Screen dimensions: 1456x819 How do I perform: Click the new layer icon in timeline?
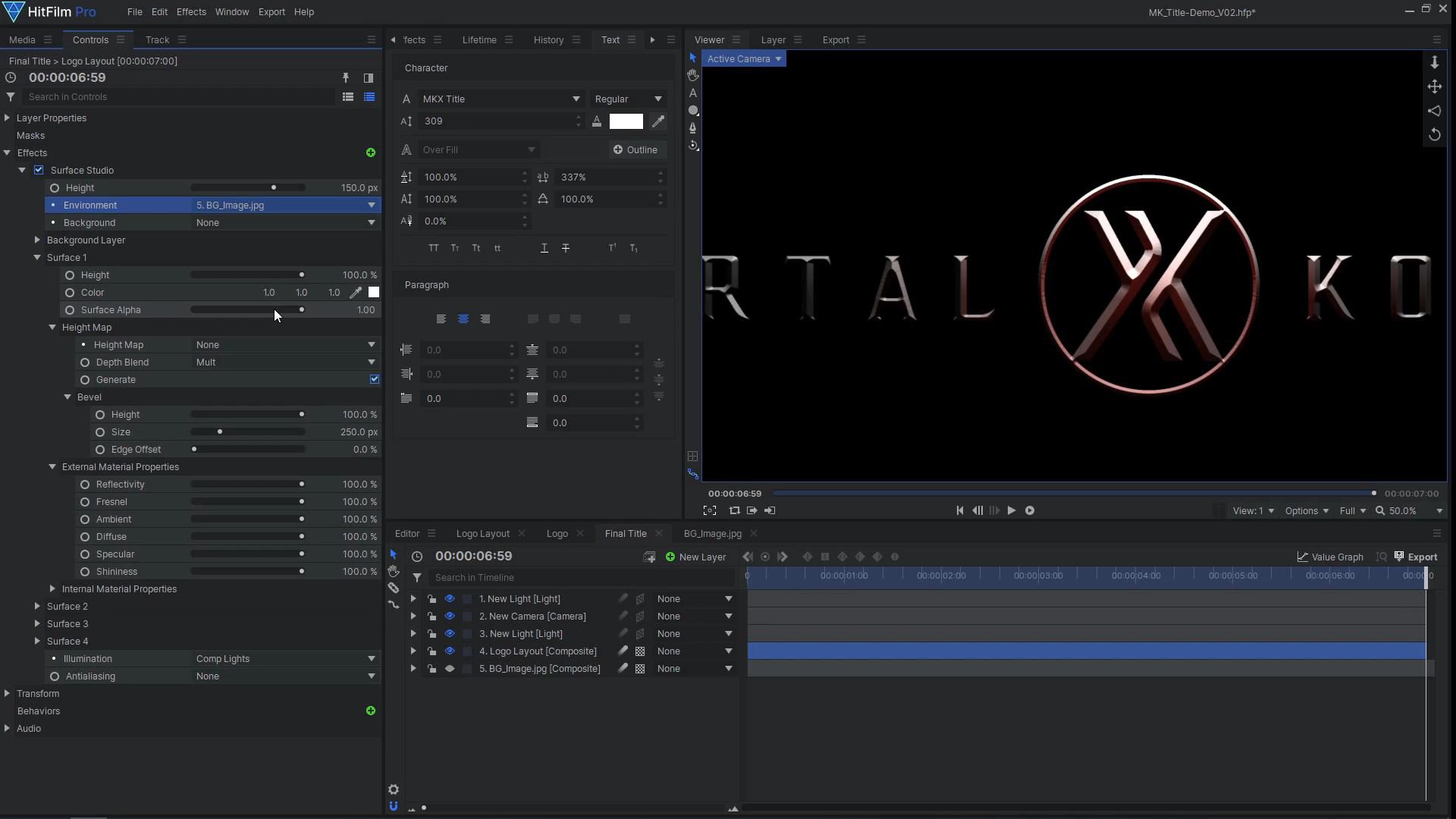point(670,557)
